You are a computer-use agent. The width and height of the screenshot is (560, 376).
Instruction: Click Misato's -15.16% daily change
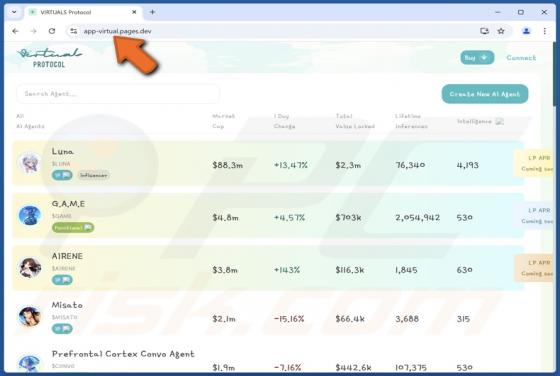[x=289, y=319]
